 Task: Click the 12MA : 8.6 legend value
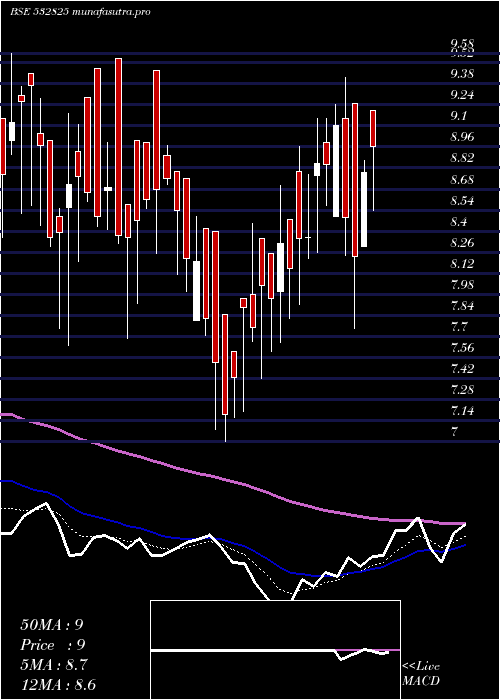point(58,685)
